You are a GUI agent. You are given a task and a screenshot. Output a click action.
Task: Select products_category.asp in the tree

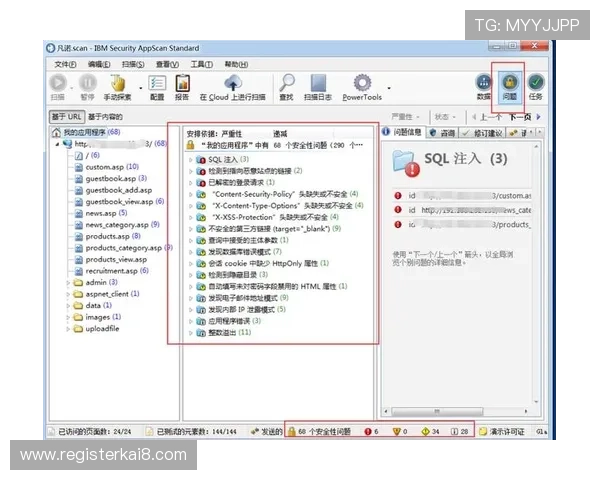[x=124, y=248]
